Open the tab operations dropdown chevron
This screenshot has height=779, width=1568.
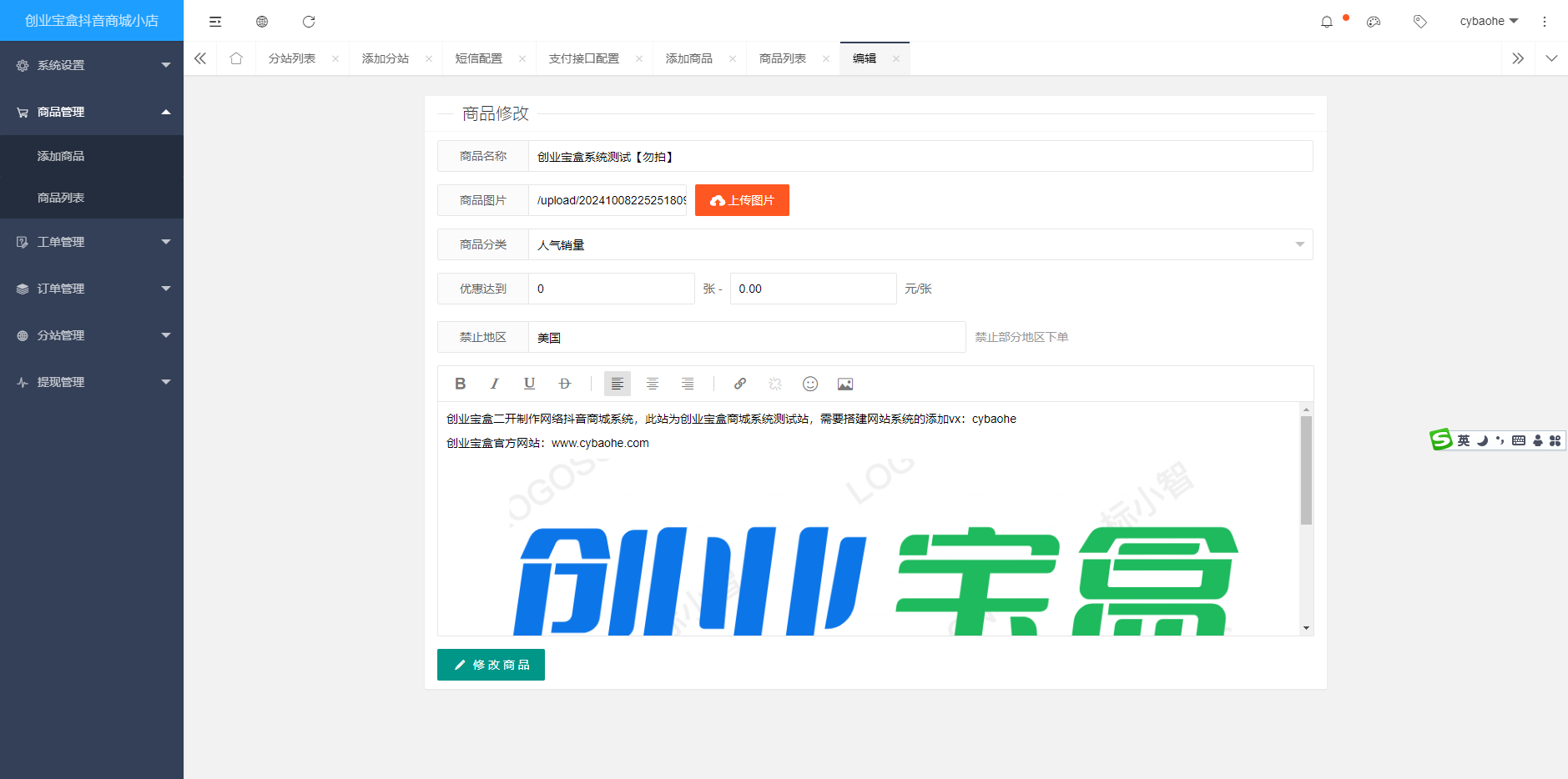(x=1551, y=58)
